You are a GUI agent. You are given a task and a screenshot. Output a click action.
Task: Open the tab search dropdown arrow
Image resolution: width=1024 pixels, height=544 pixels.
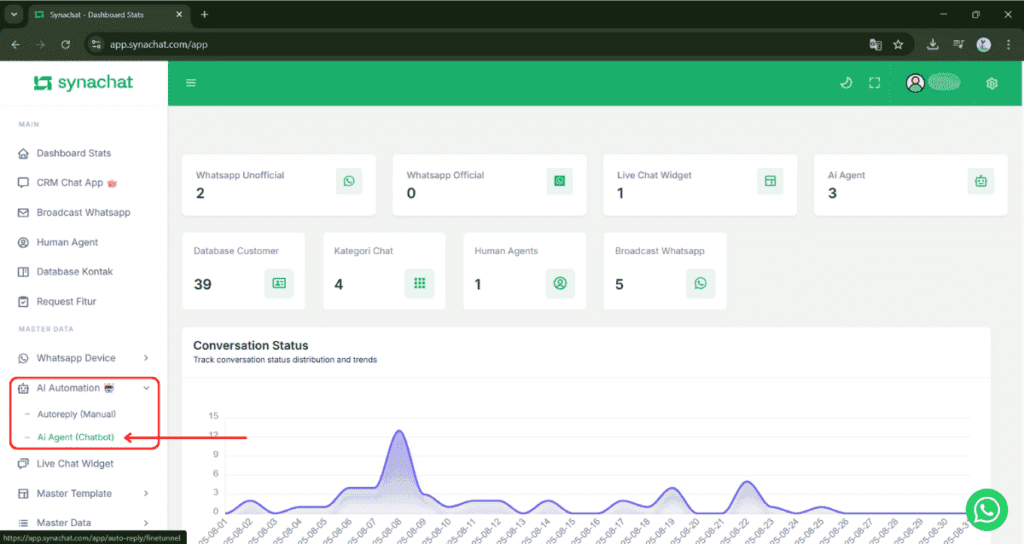click(x=14, y=14)
